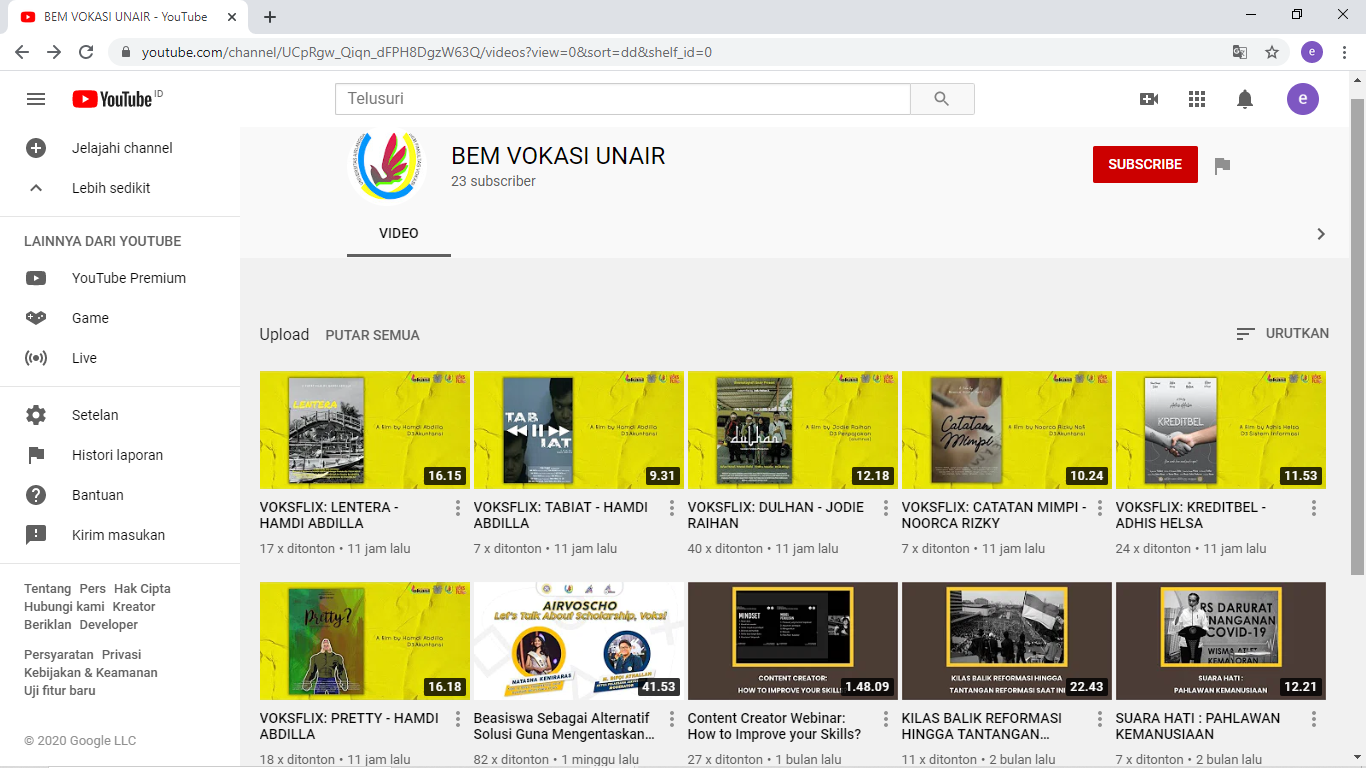Expand next channel tabs with right chevron
The height and width of the screenshot is (768, 1366).
pyautogui.click(x=1321, y=234)
